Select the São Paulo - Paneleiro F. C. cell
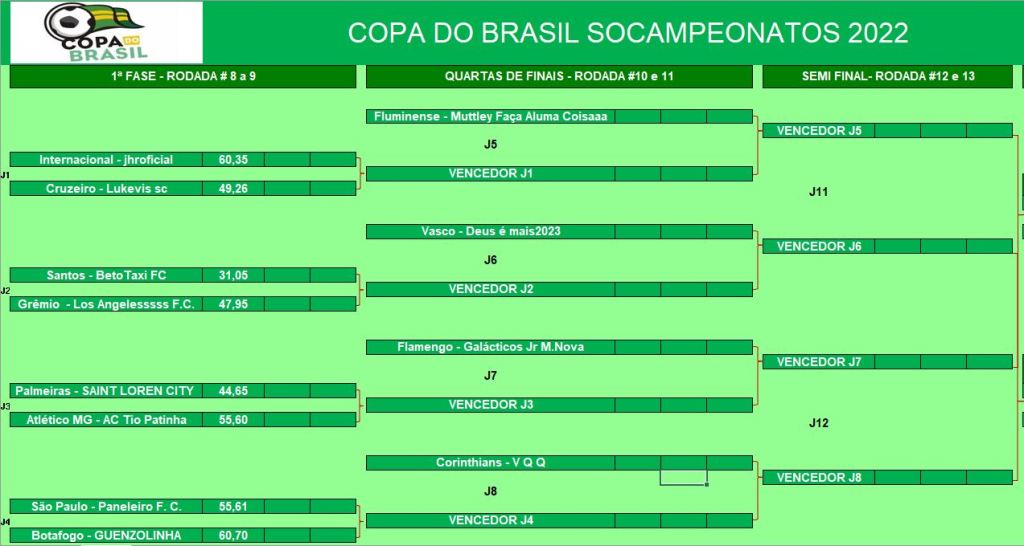Image resolution: width=1024 pixels, height=546 pixels. click(106, 507)
